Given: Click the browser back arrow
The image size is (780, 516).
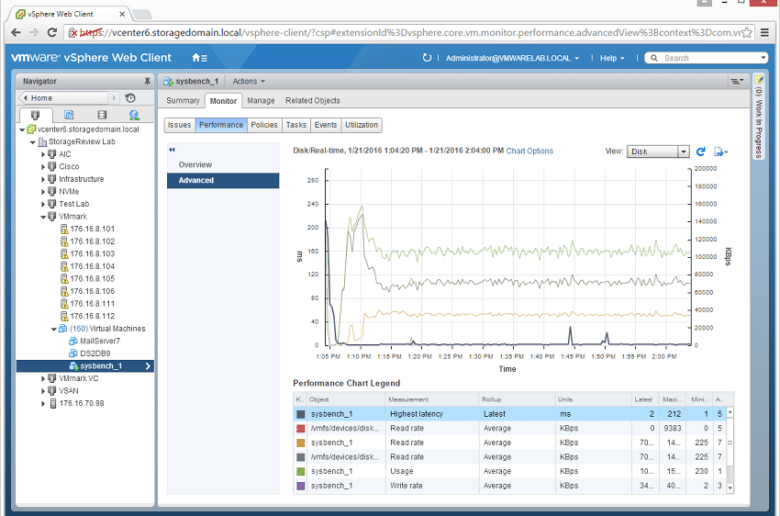Looking at the screenshot, I should pos(16,32).
